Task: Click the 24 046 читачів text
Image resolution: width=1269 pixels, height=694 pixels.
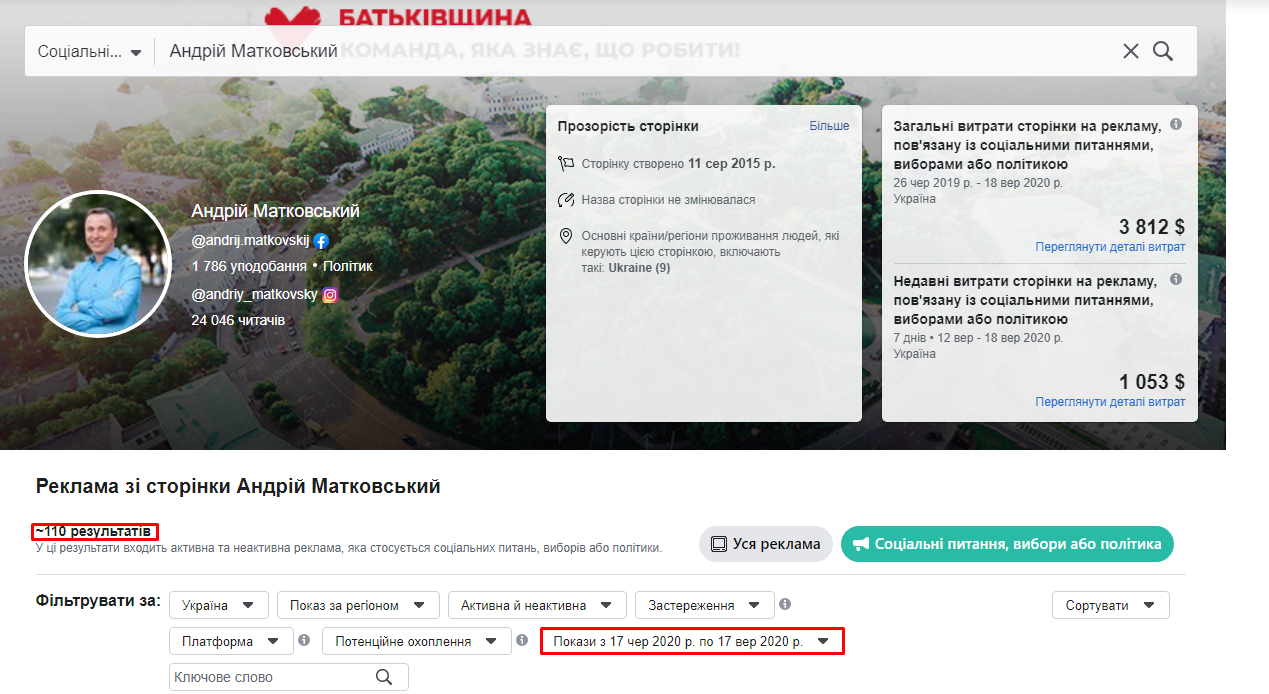Action: tap(238, 320)
